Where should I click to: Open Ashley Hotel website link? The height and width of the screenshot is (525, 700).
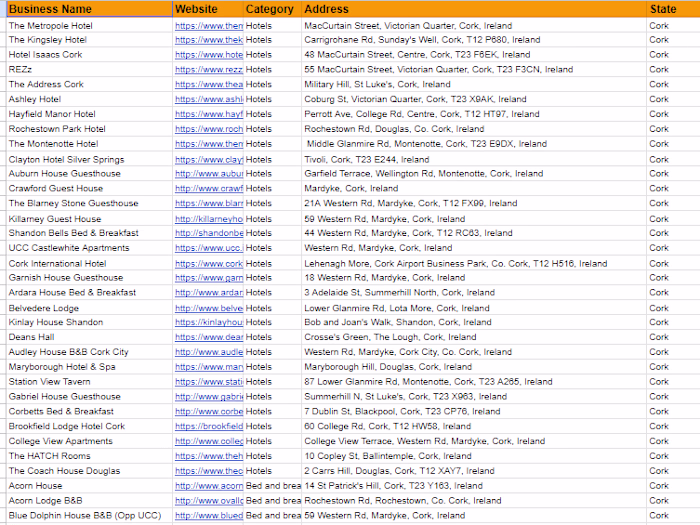(209, 99)
